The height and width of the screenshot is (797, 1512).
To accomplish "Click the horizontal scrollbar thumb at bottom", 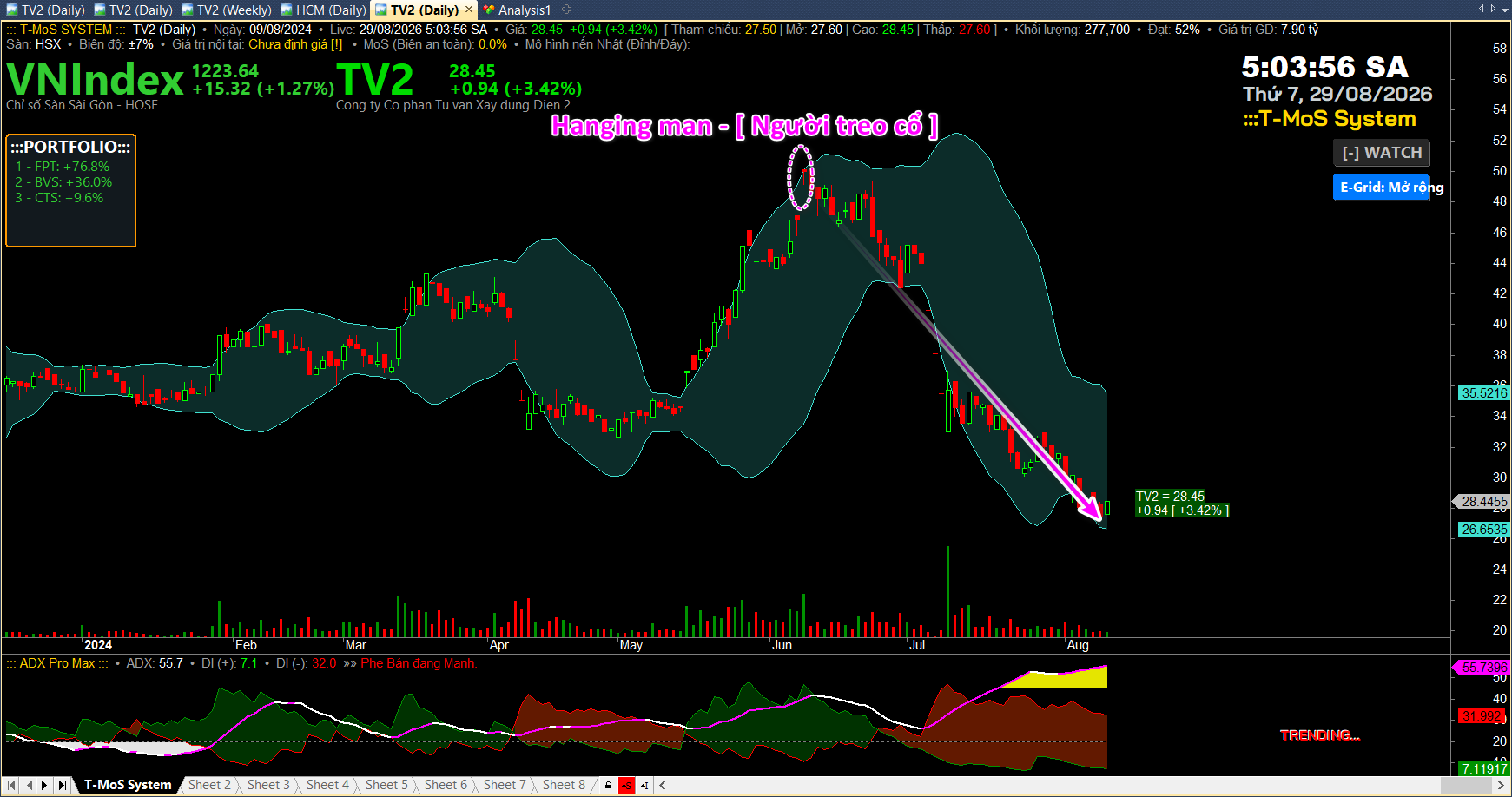I will pyautogui.click(x=1466, y=786).
